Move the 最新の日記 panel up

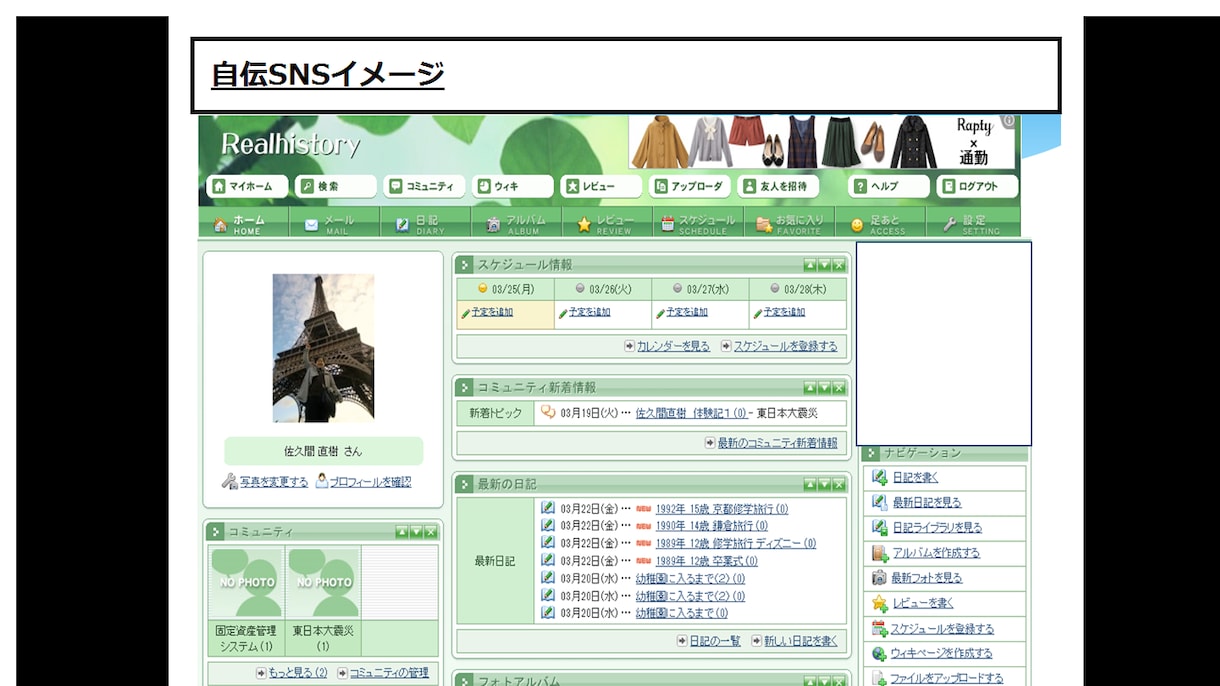[810, 485]
